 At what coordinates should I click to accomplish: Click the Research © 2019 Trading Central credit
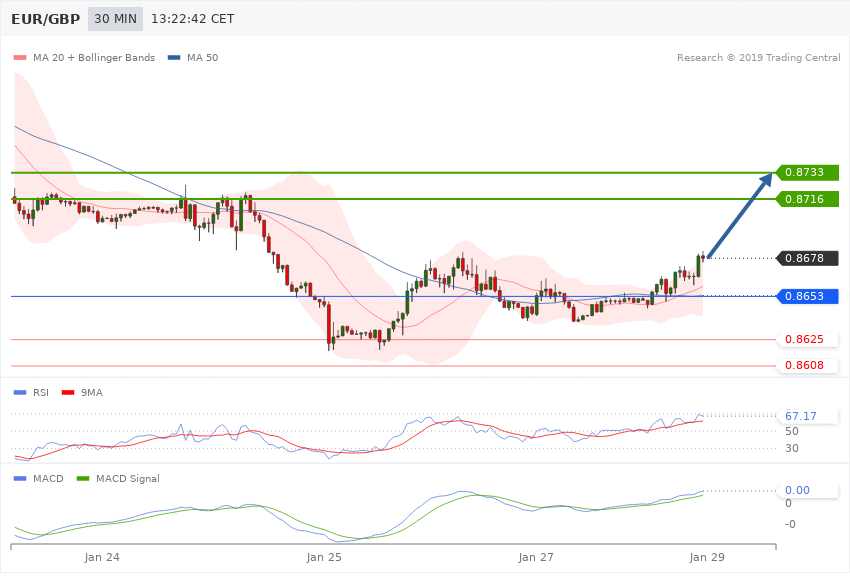(758, 57)
